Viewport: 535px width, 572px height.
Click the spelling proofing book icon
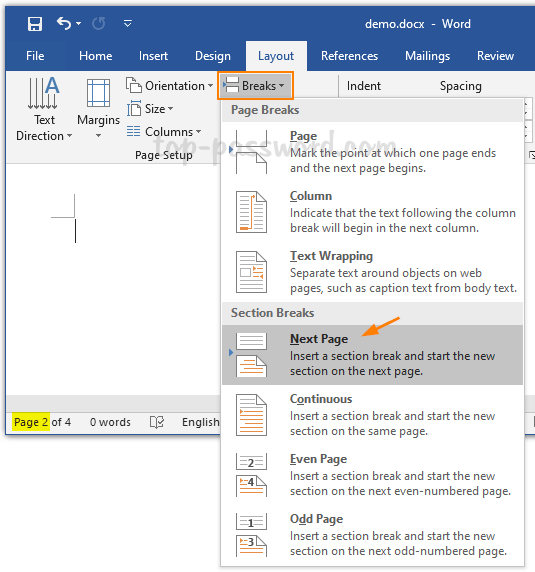[x=157, y=422]
